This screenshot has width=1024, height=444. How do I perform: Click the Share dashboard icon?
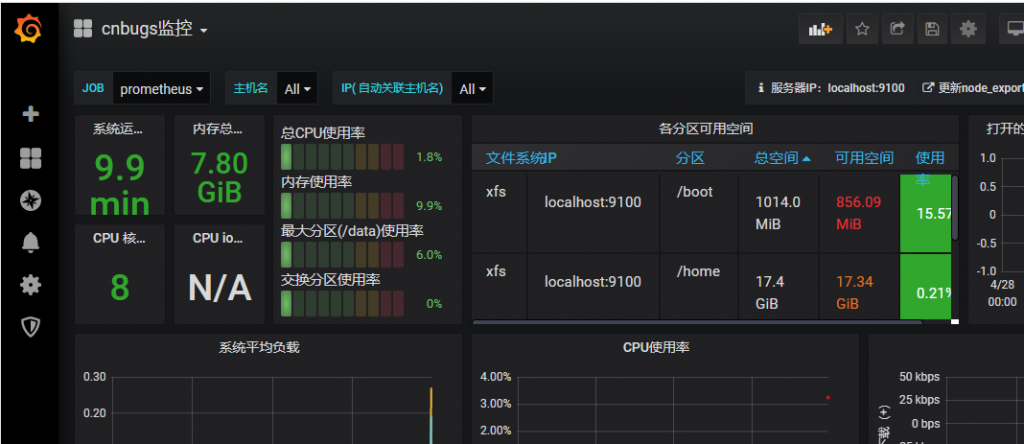click(897, 30)
